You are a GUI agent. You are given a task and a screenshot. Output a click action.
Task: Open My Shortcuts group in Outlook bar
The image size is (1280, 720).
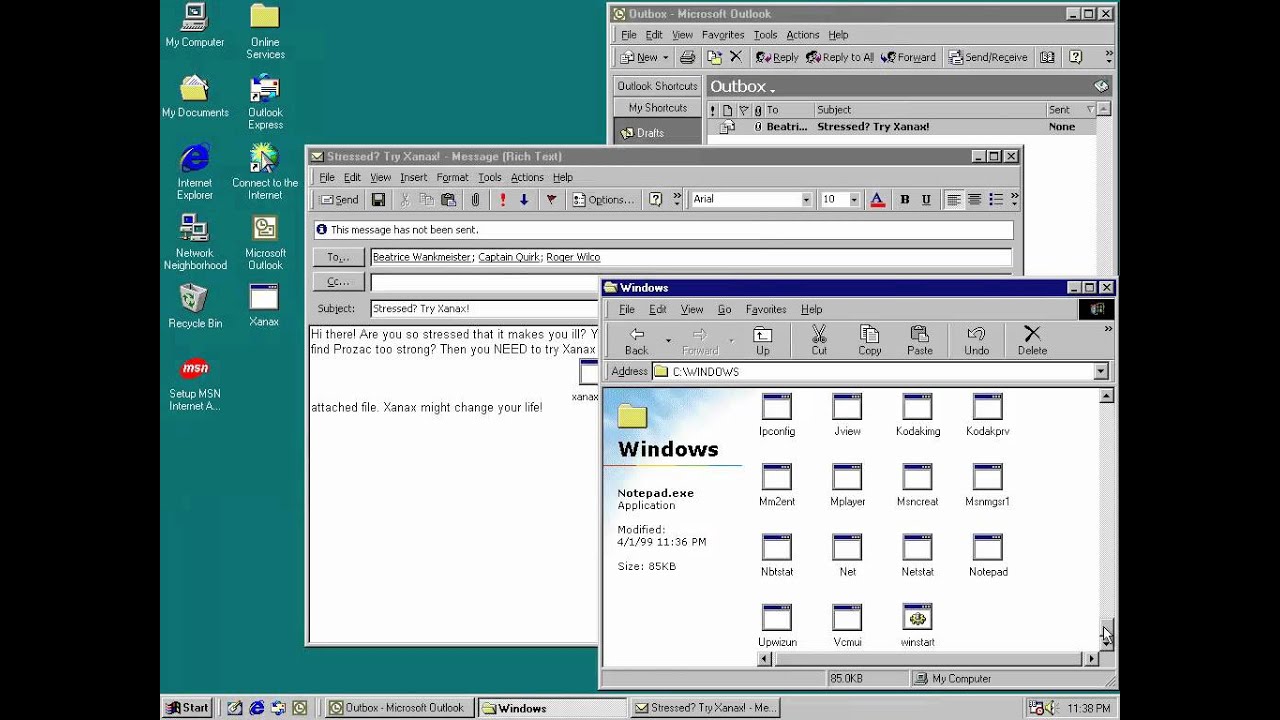pyautogui.click(x=658, y=108)
